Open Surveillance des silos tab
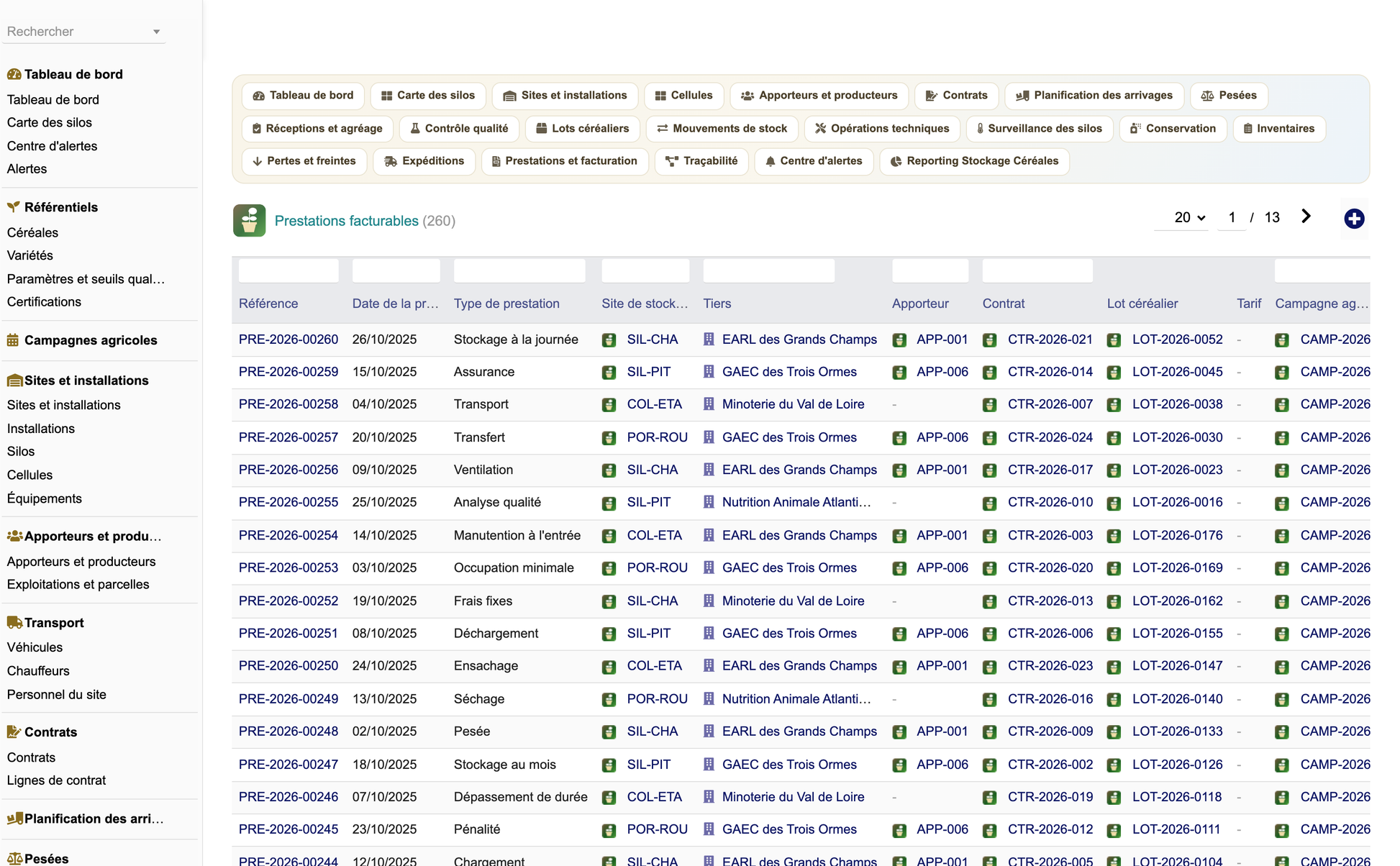Screen dimensions: 1400x866 [x=1039, y=129]
